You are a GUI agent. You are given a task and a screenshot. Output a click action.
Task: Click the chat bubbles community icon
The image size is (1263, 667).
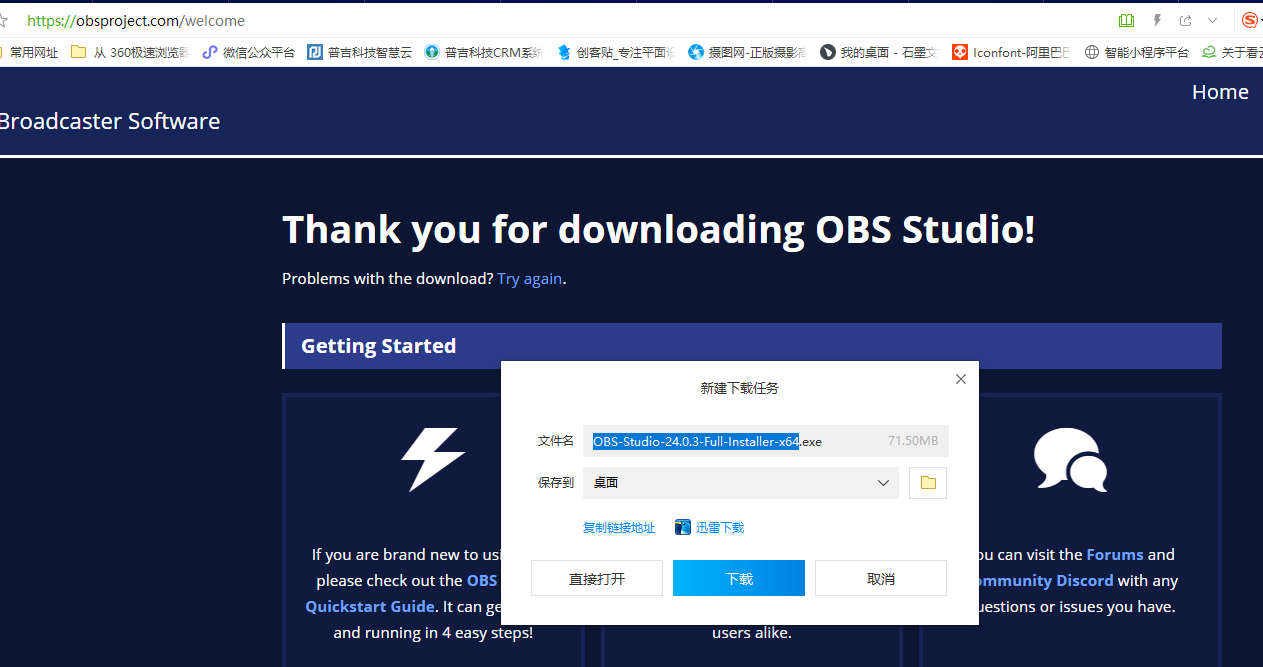[1070, 460]
